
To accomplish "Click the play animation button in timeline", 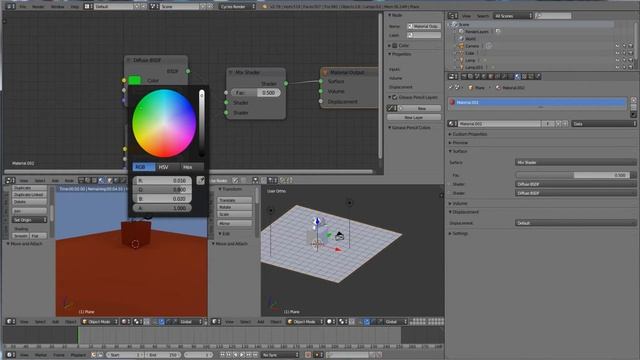I will coord(242,355).
